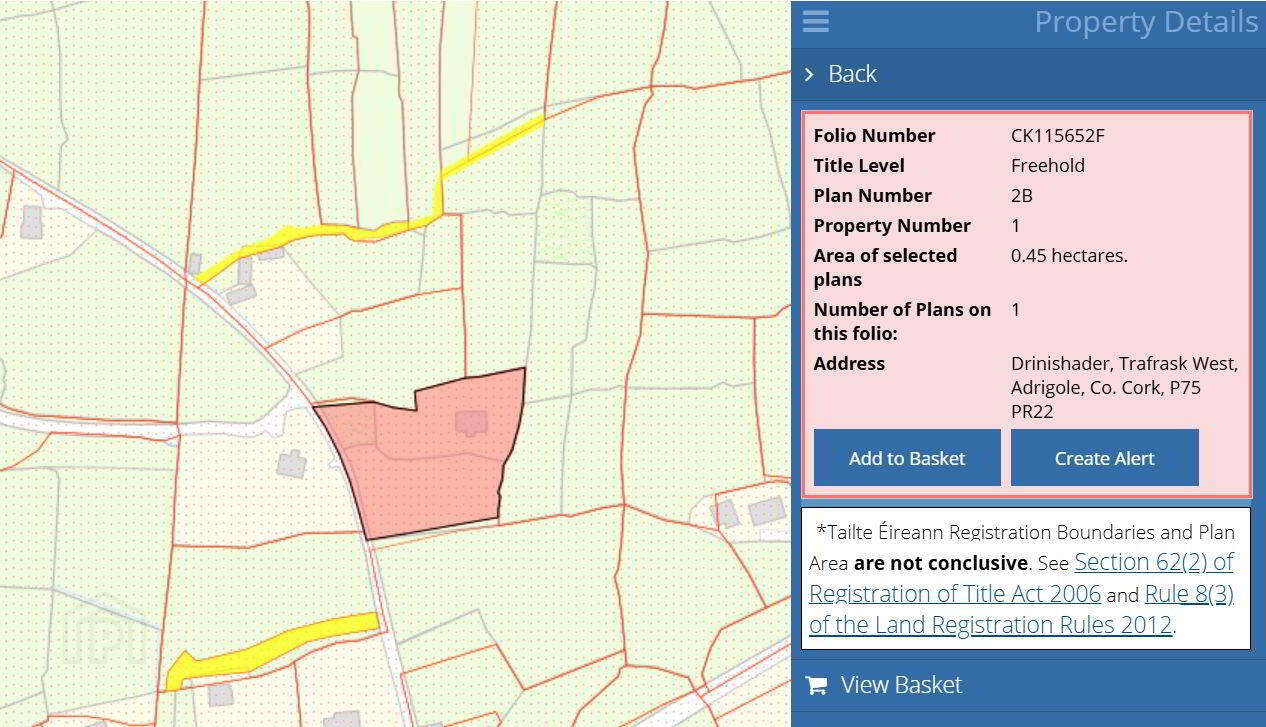Click the 'are not conclusive' bold text

940,563
